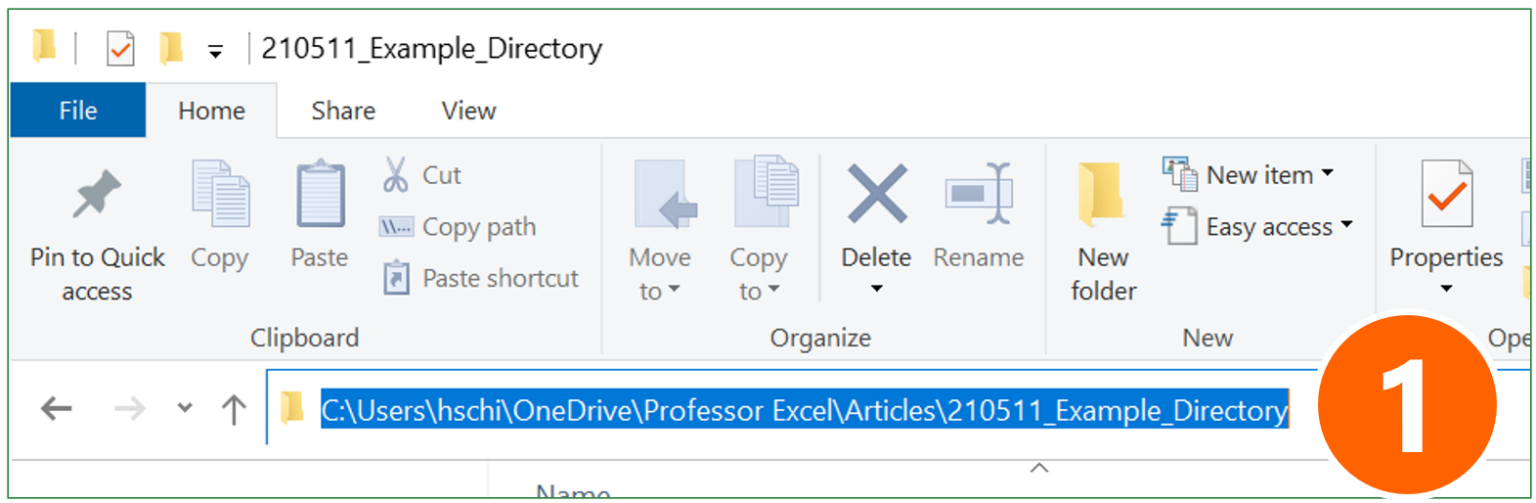1536x503 pixels.
Task: Click Pin to Quick access icon
Action: pyautogui.click(x=97, y=196)
